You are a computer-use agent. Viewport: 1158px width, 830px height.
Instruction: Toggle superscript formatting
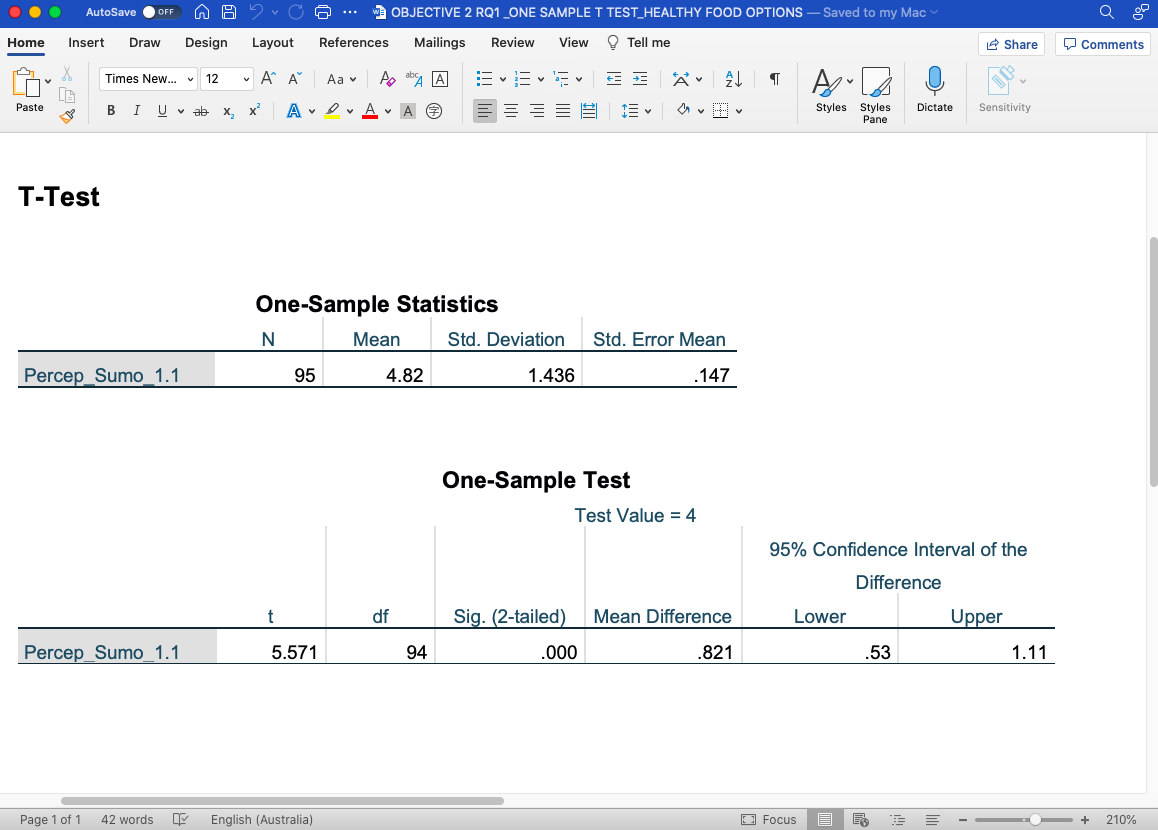click(254, 111)
